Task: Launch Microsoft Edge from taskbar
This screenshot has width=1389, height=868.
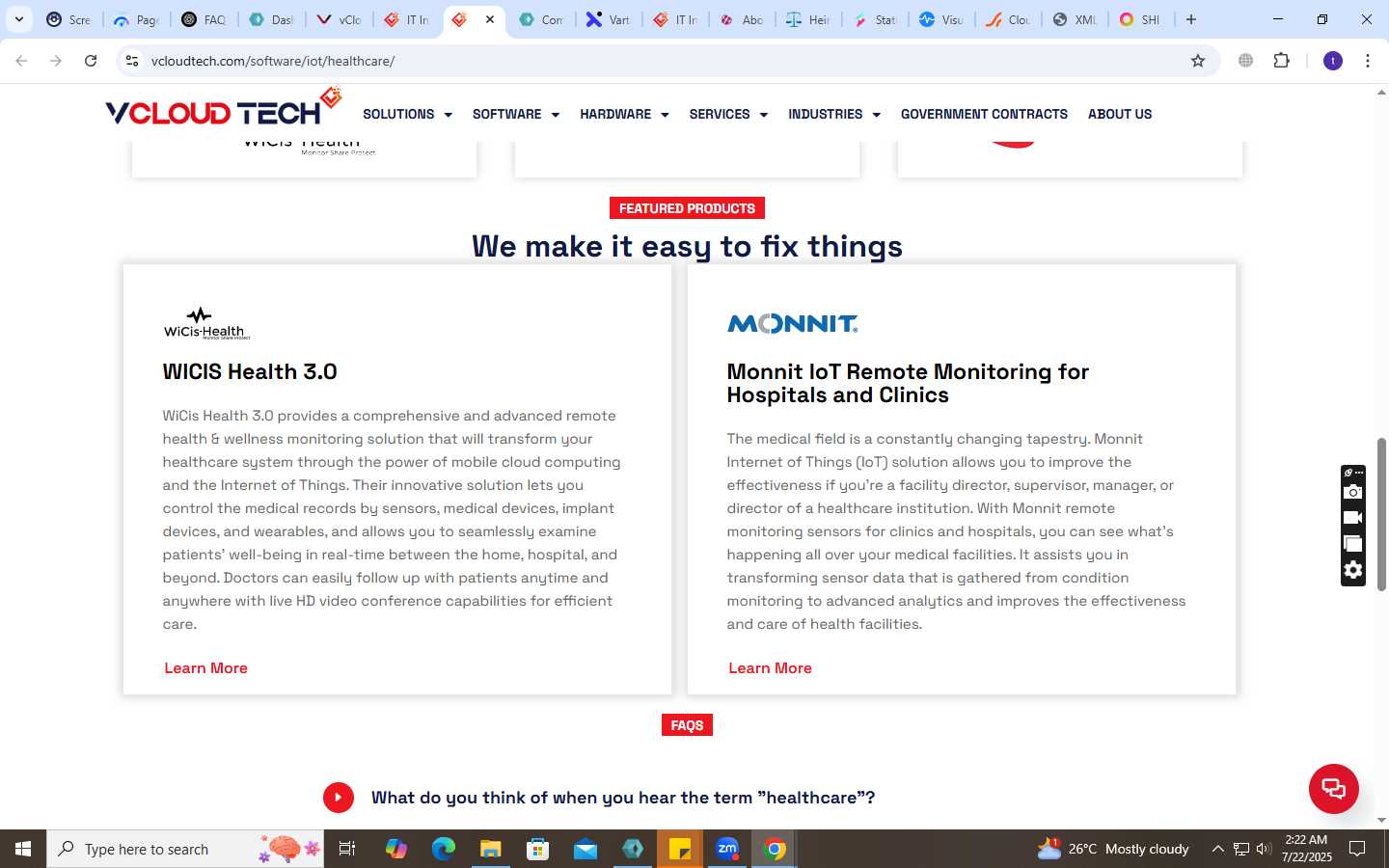Action: coord(444,849)
